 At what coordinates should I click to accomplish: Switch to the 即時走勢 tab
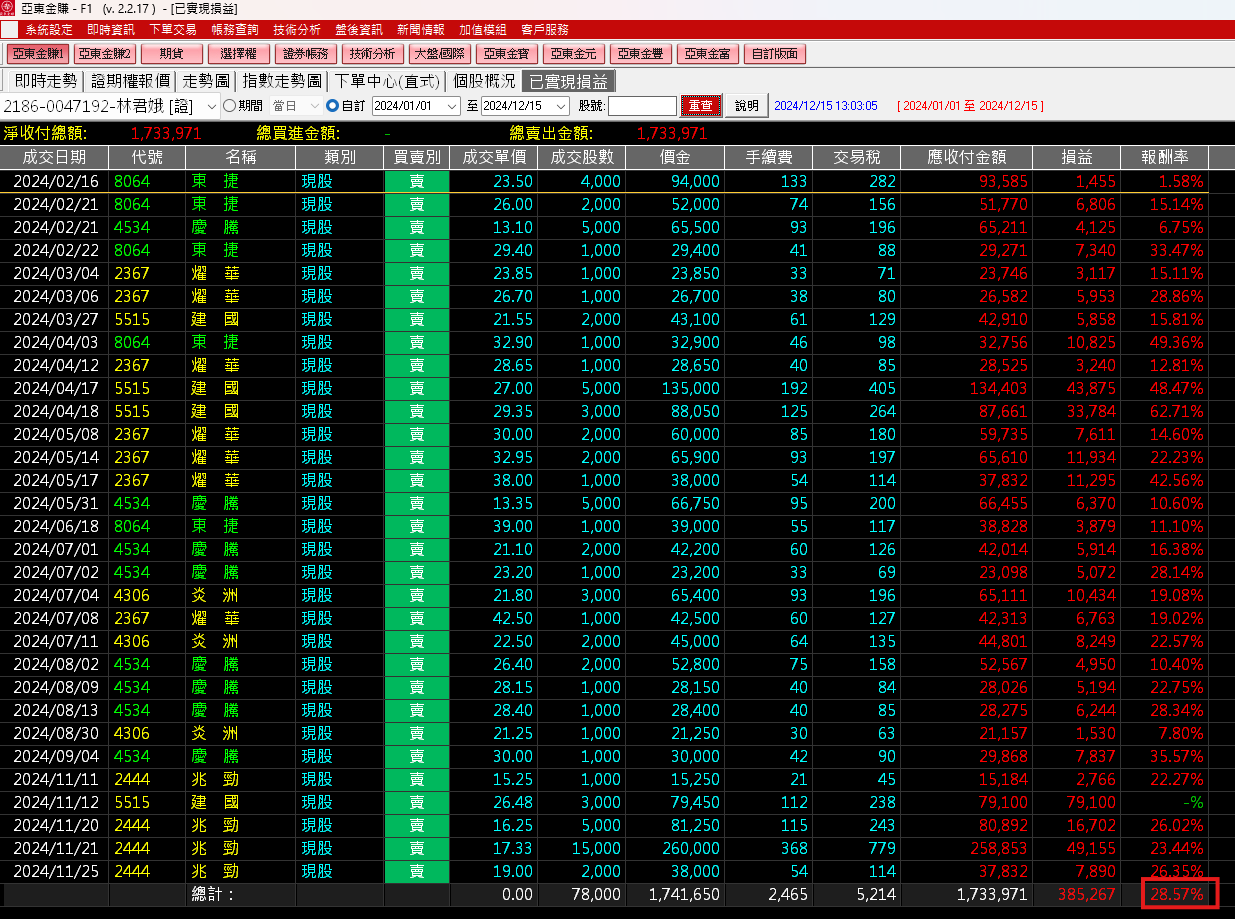click(46, 81)
